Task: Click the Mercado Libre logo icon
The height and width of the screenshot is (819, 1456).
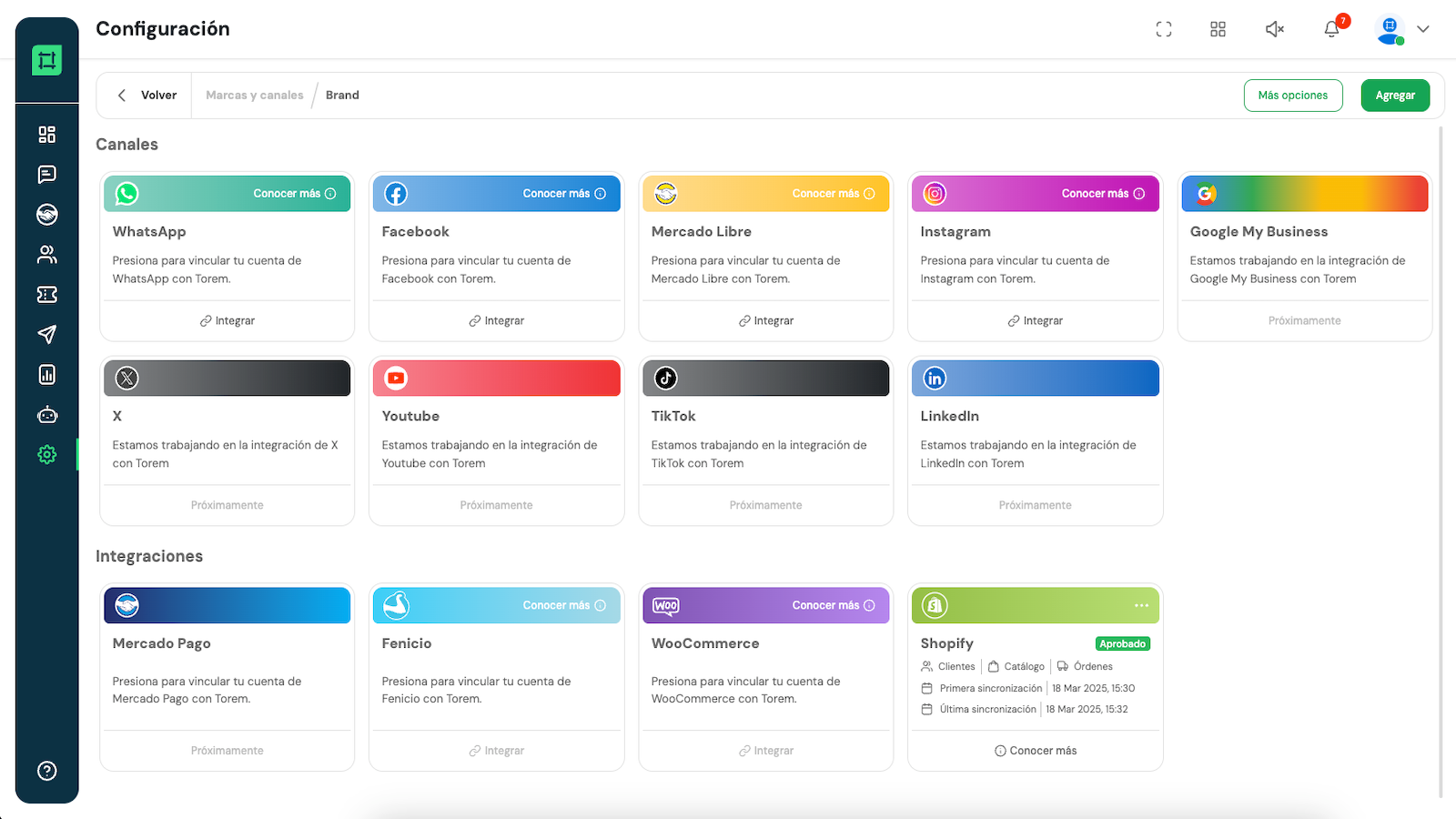Action: (665, 194)
